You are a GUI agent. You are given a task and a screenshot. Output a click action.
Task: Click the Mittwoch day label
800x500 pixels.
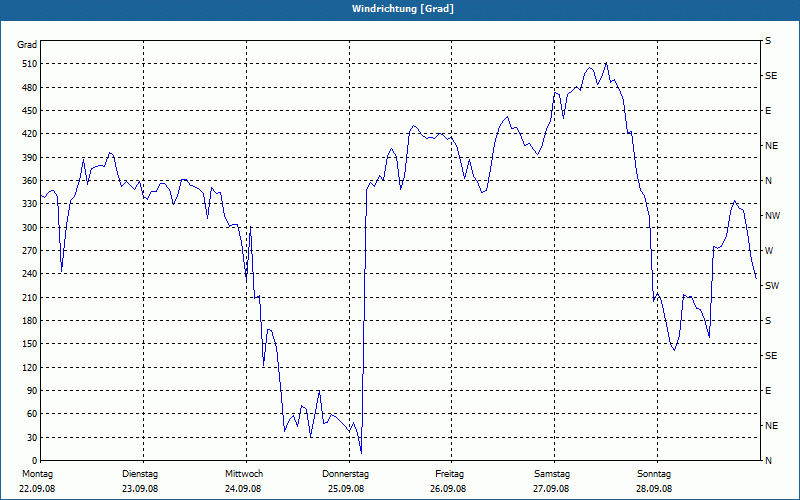click(x=244, y=474)
